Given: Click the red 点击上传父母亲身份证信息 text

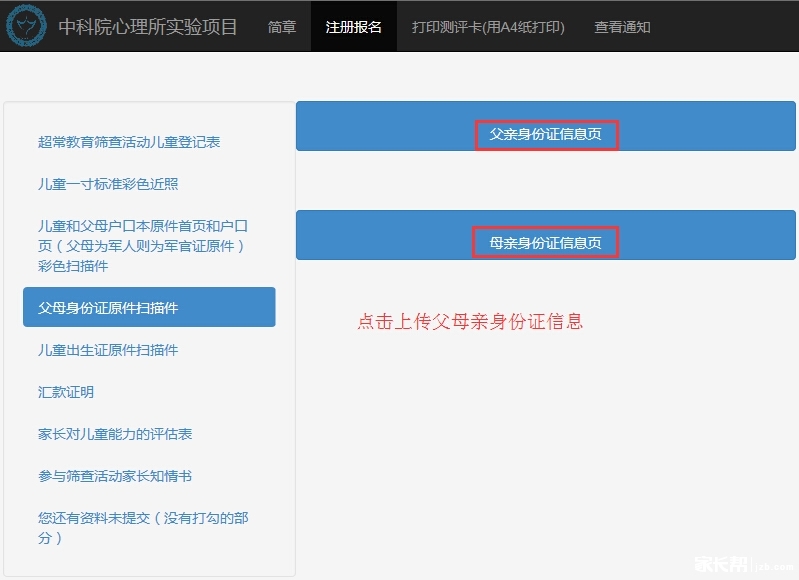Looking at the screenshot, I should click(470, 322).
